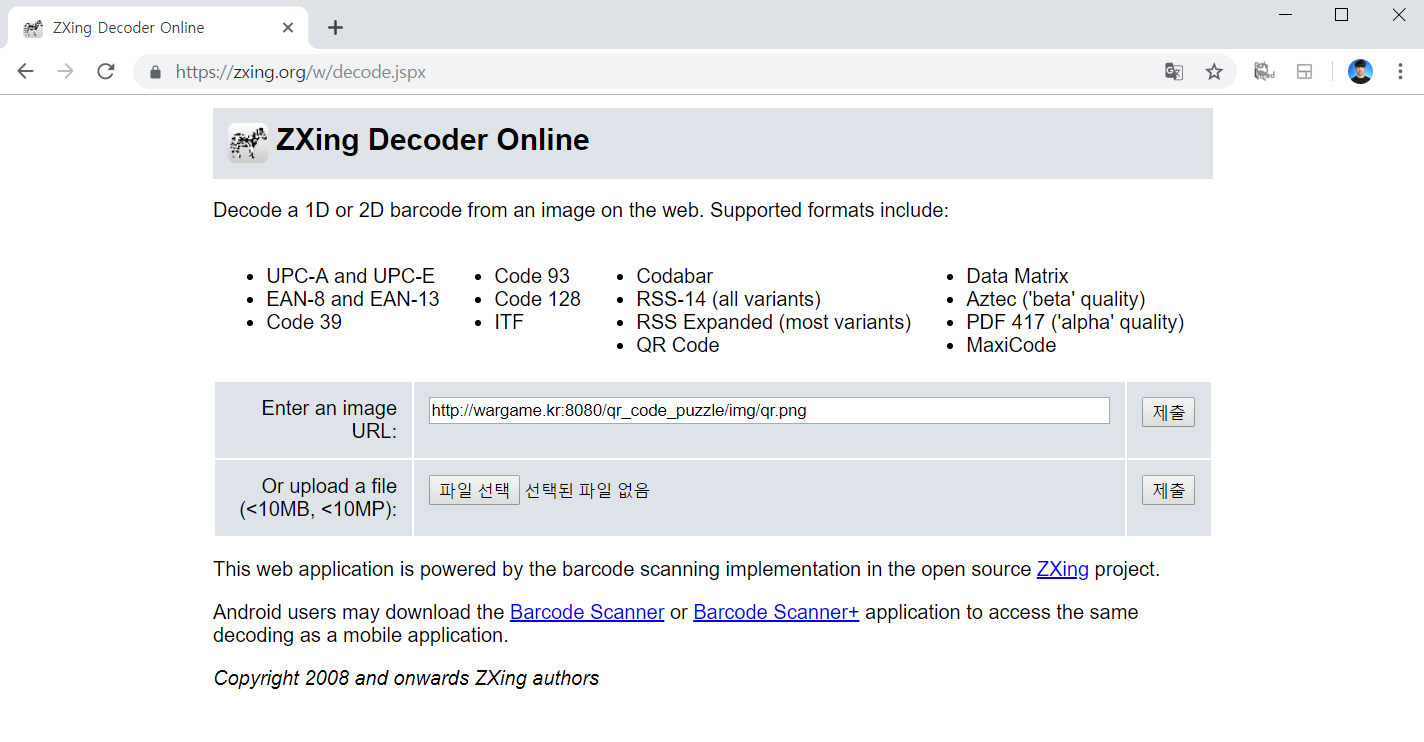The image size is (1424, 742).
Task: Click the 'QR Code' list item
Action: pyautogui.click(x=678, y=345)
